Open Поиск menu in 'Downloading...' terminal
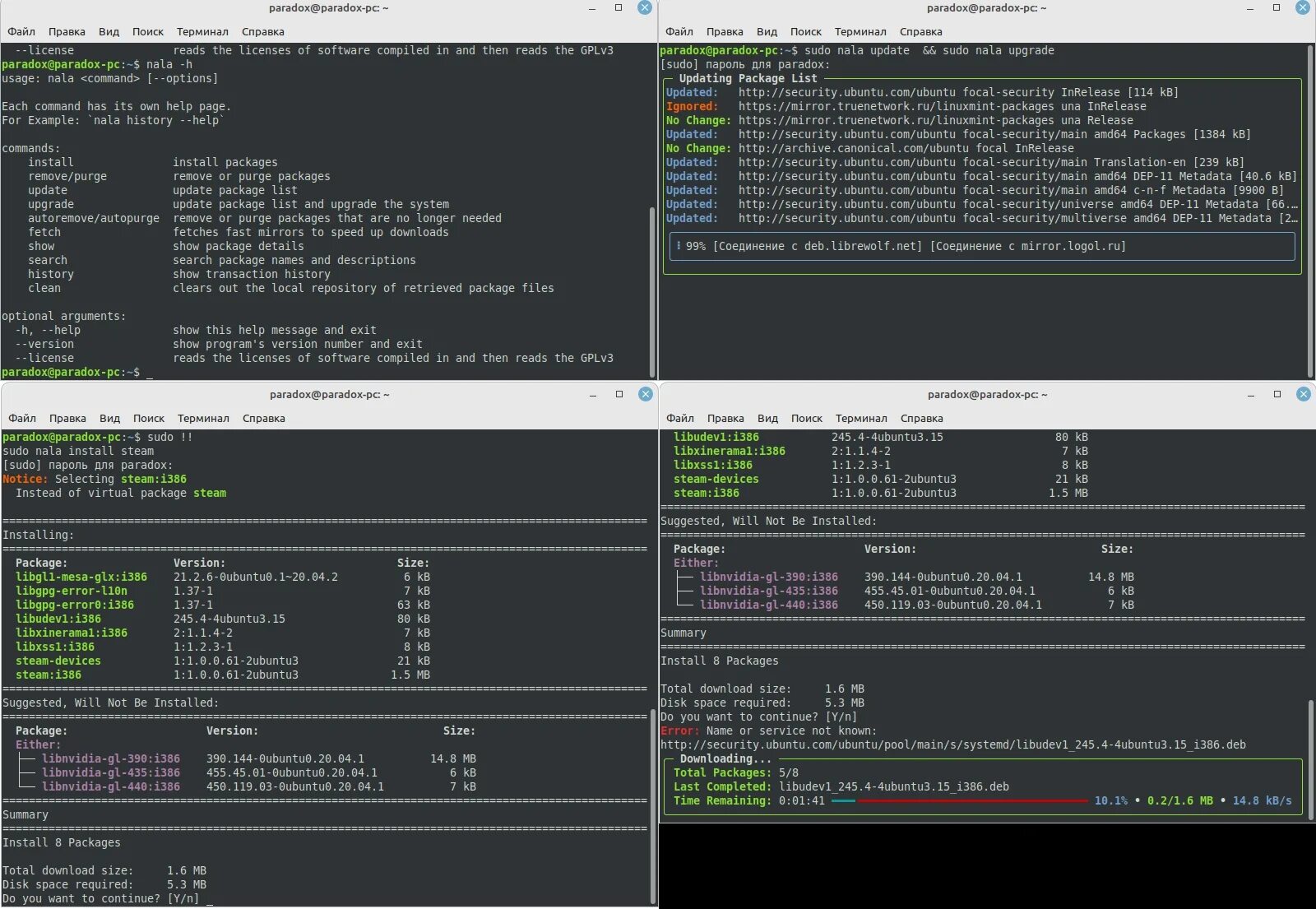 pyautogui.click(x=807, y=418)
